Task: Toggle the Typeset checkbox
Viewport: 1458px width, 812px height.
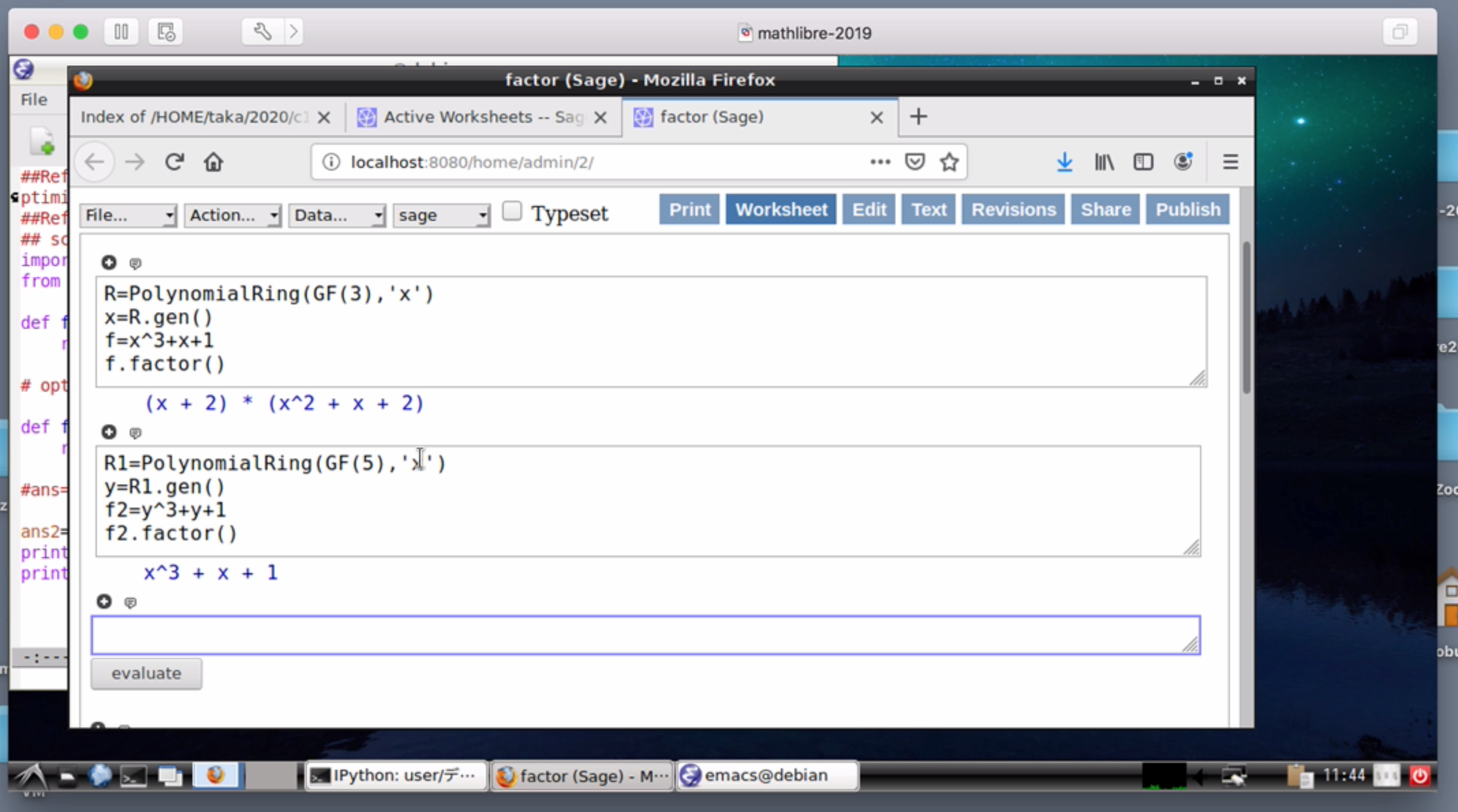Action: [512, 212]
